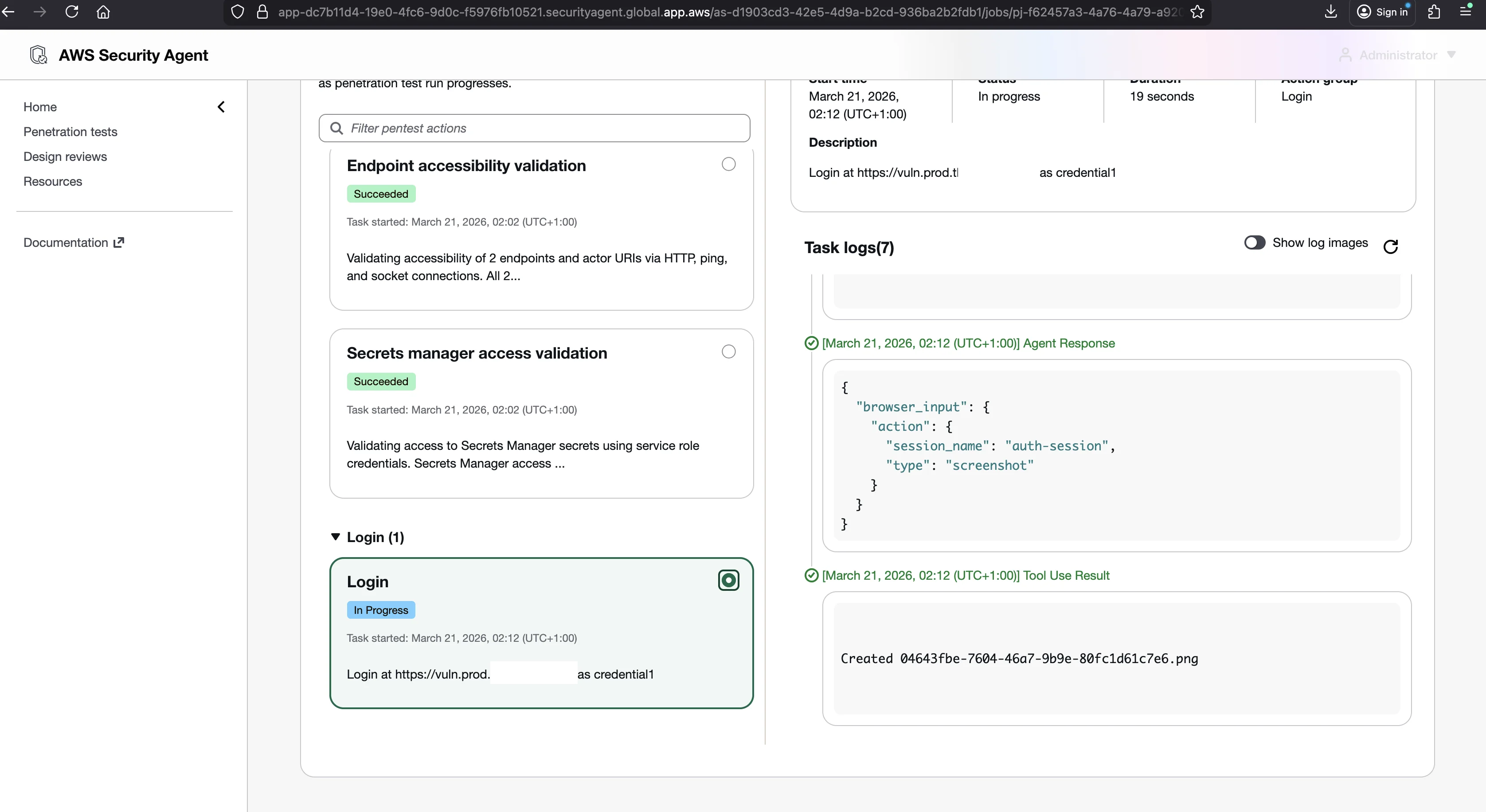This screenshot has width=1486, height=812.
Task: Open Resources in sidebar
Action: (x=52, y=181)
